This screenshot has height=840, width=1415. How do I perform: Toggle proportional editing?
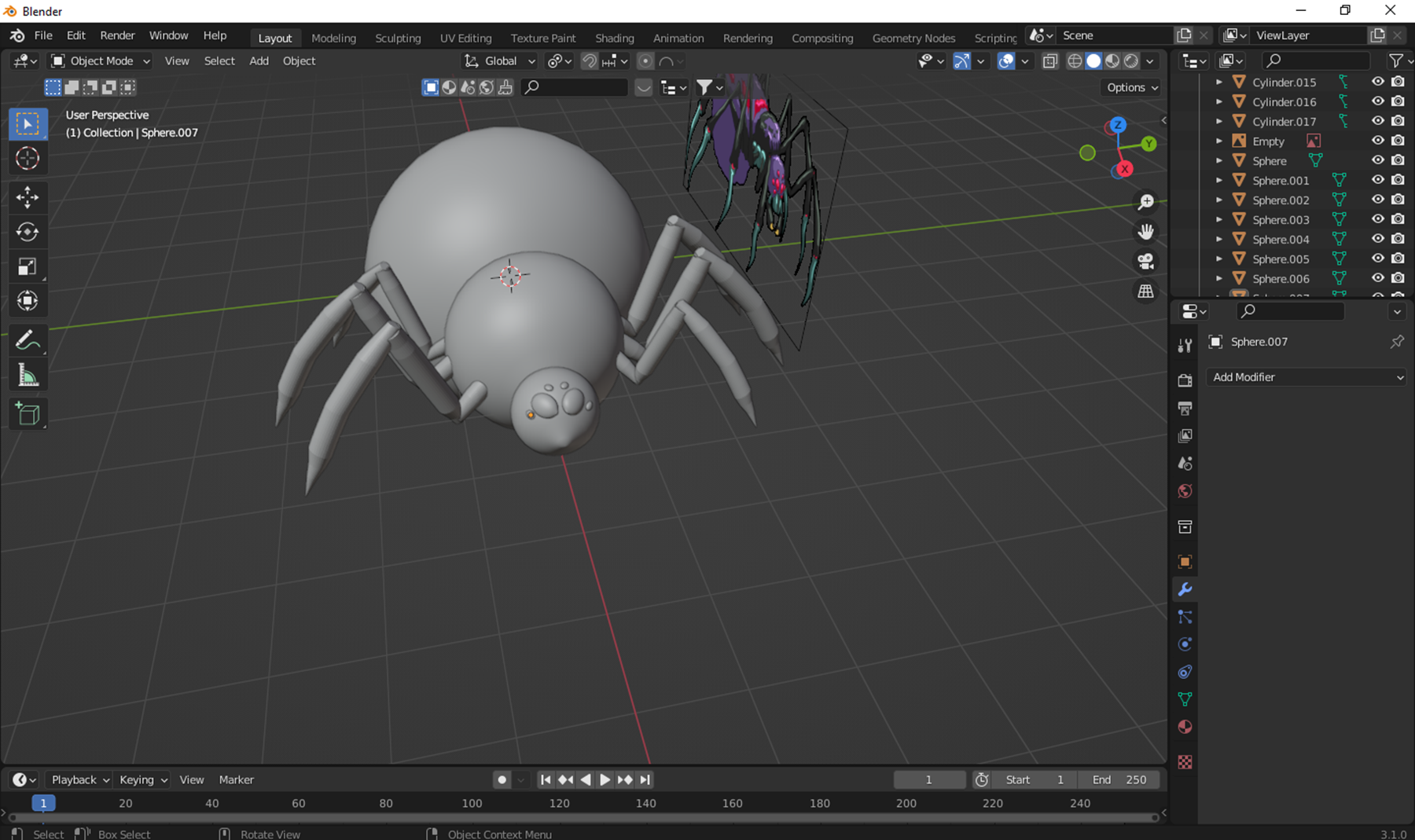(645, 61)
